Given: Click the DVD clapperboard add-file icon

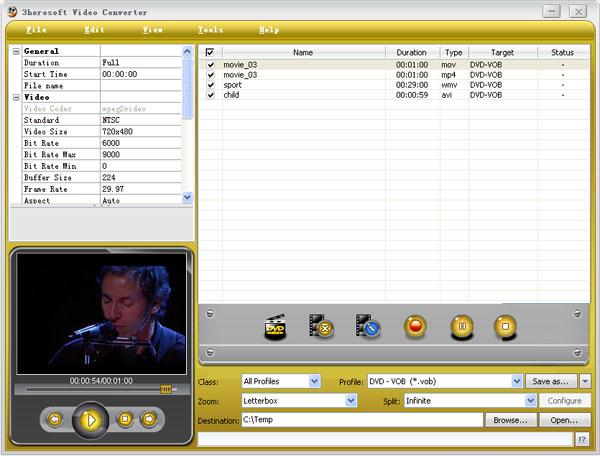Looking at the screenshot, I should (x=275, y=327).
